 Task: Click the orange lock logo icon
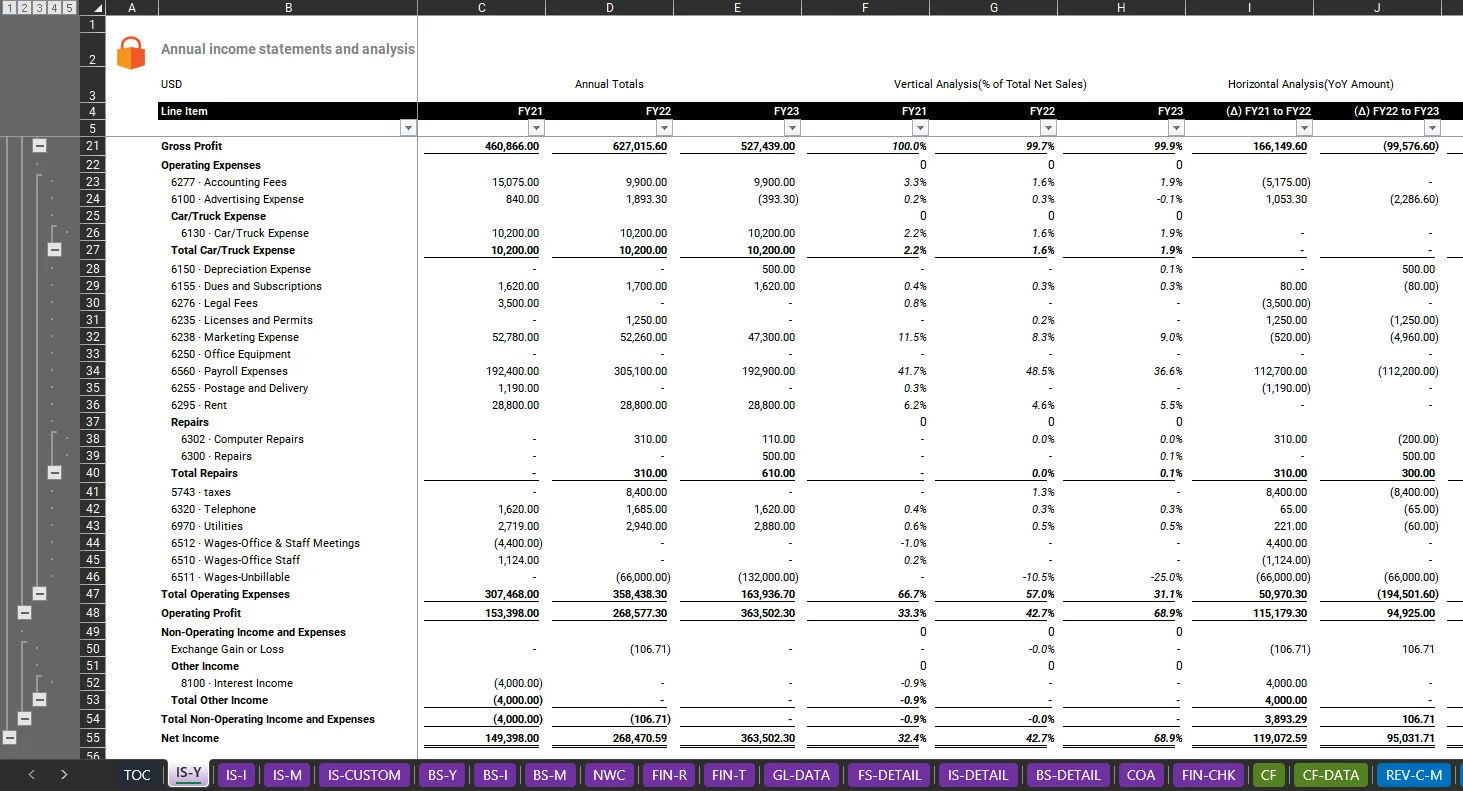click(131, 52)
